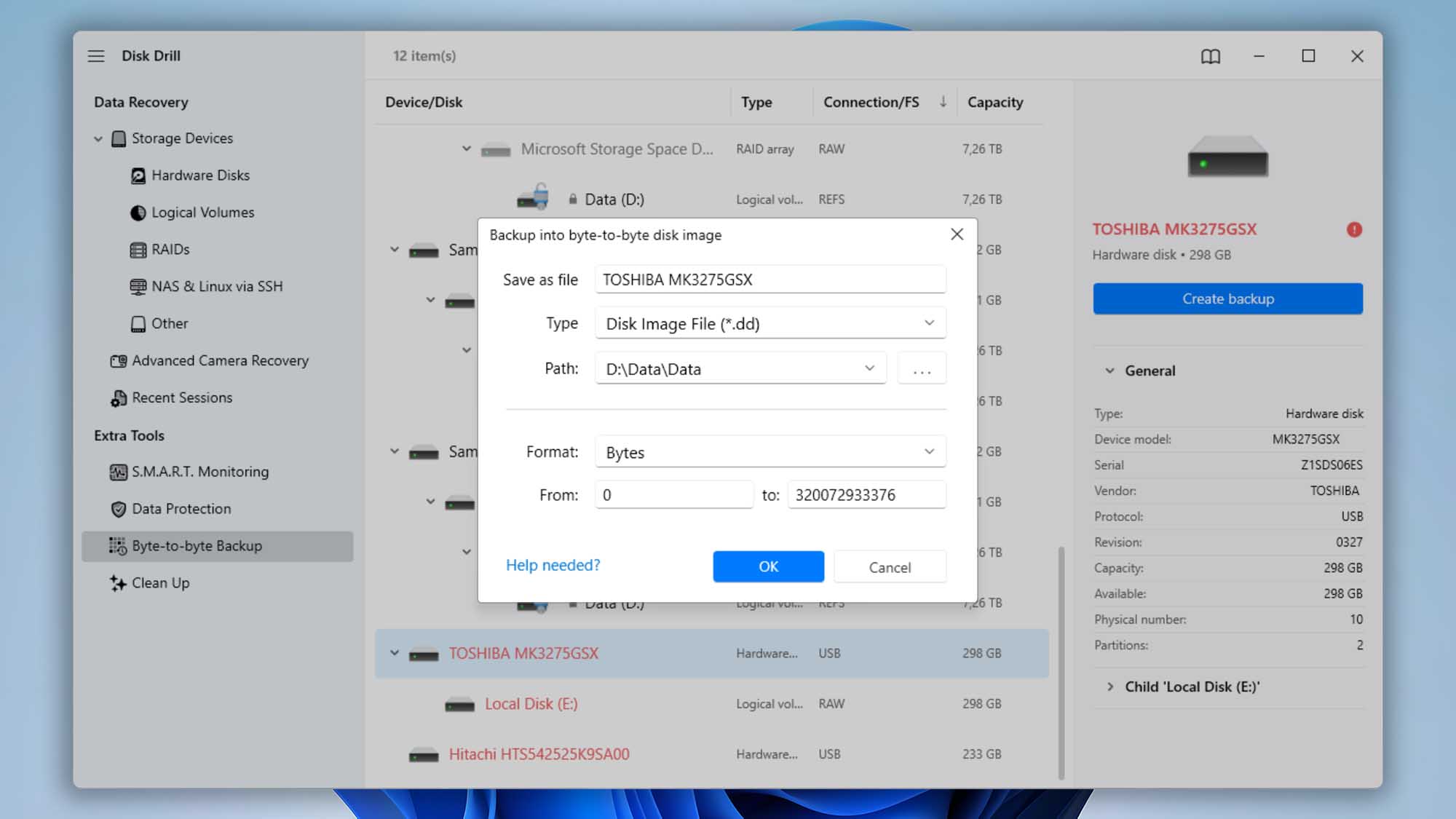
Task: Collapse the TOSHIBA MK3275GSX row chevron
Action: click(395, 653)
